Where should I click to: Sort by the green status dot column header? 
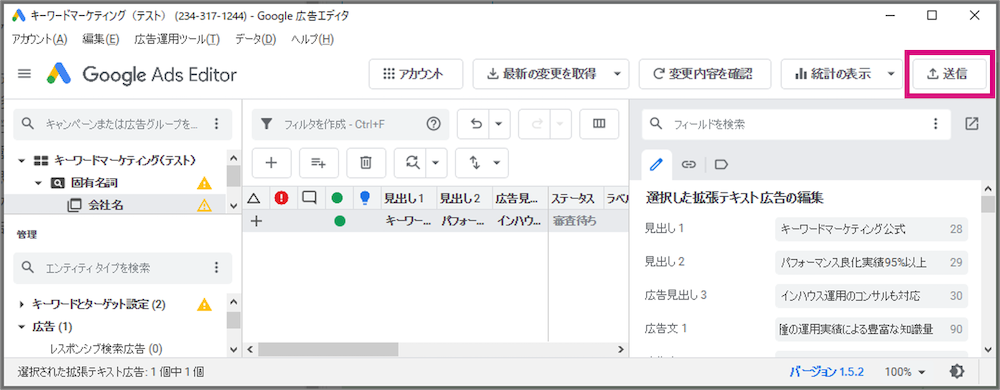pyautogui.click(x=338, y=198)
